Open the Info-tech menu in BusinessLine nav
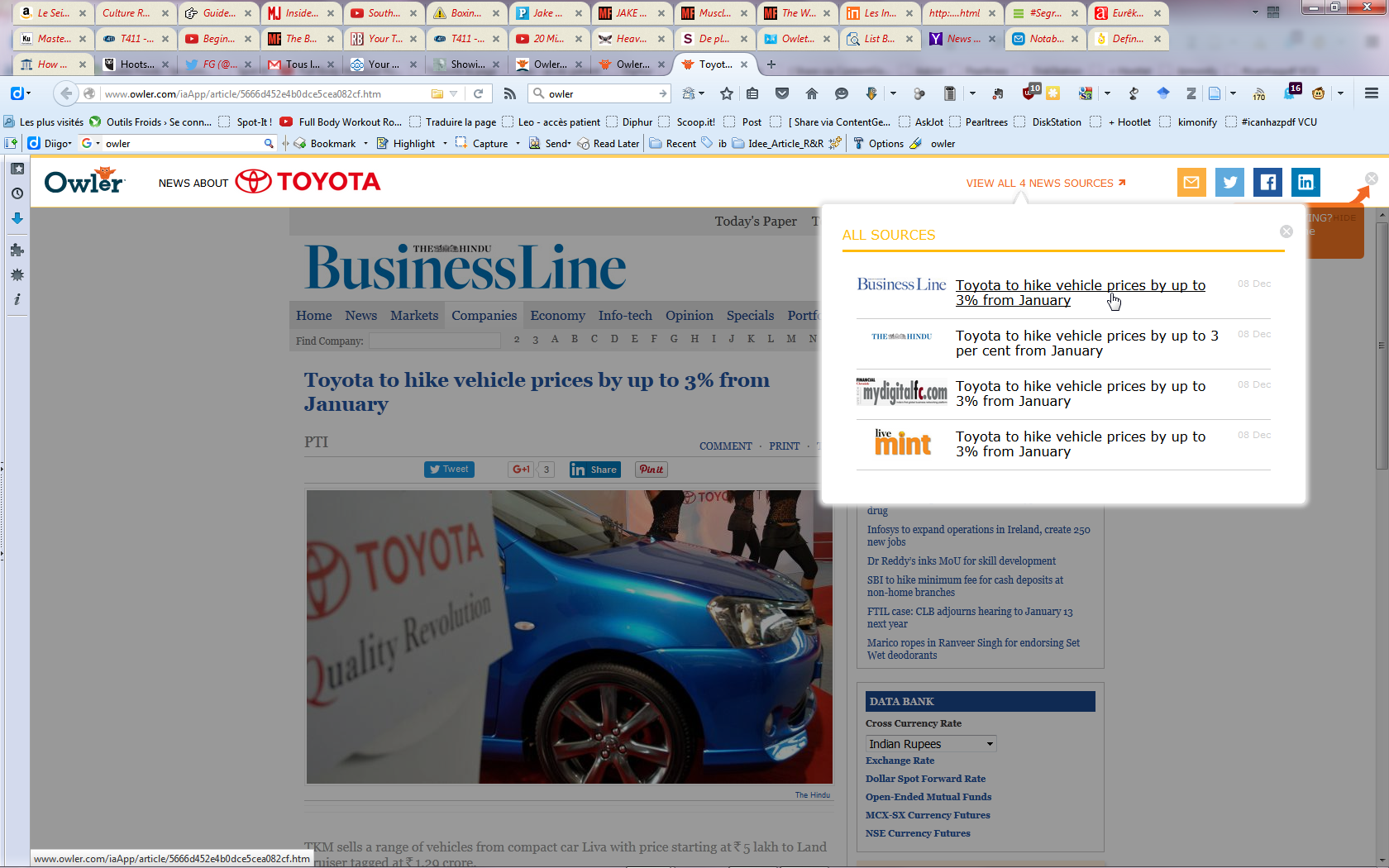 point(625,315)
